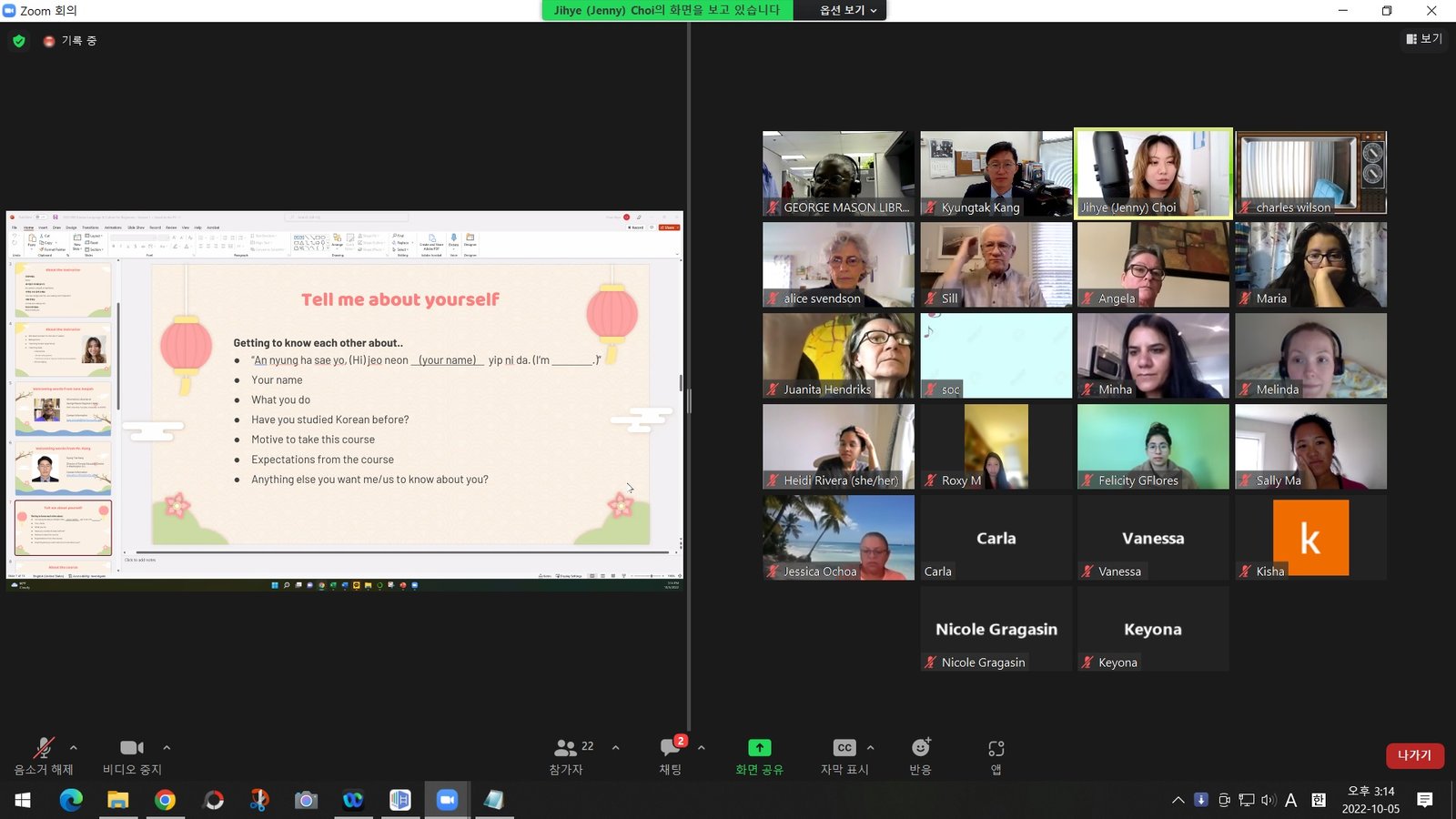Expand audio options arrow beside microphone
Viewport: 1456px width, 819px height.
coord(74,748)
